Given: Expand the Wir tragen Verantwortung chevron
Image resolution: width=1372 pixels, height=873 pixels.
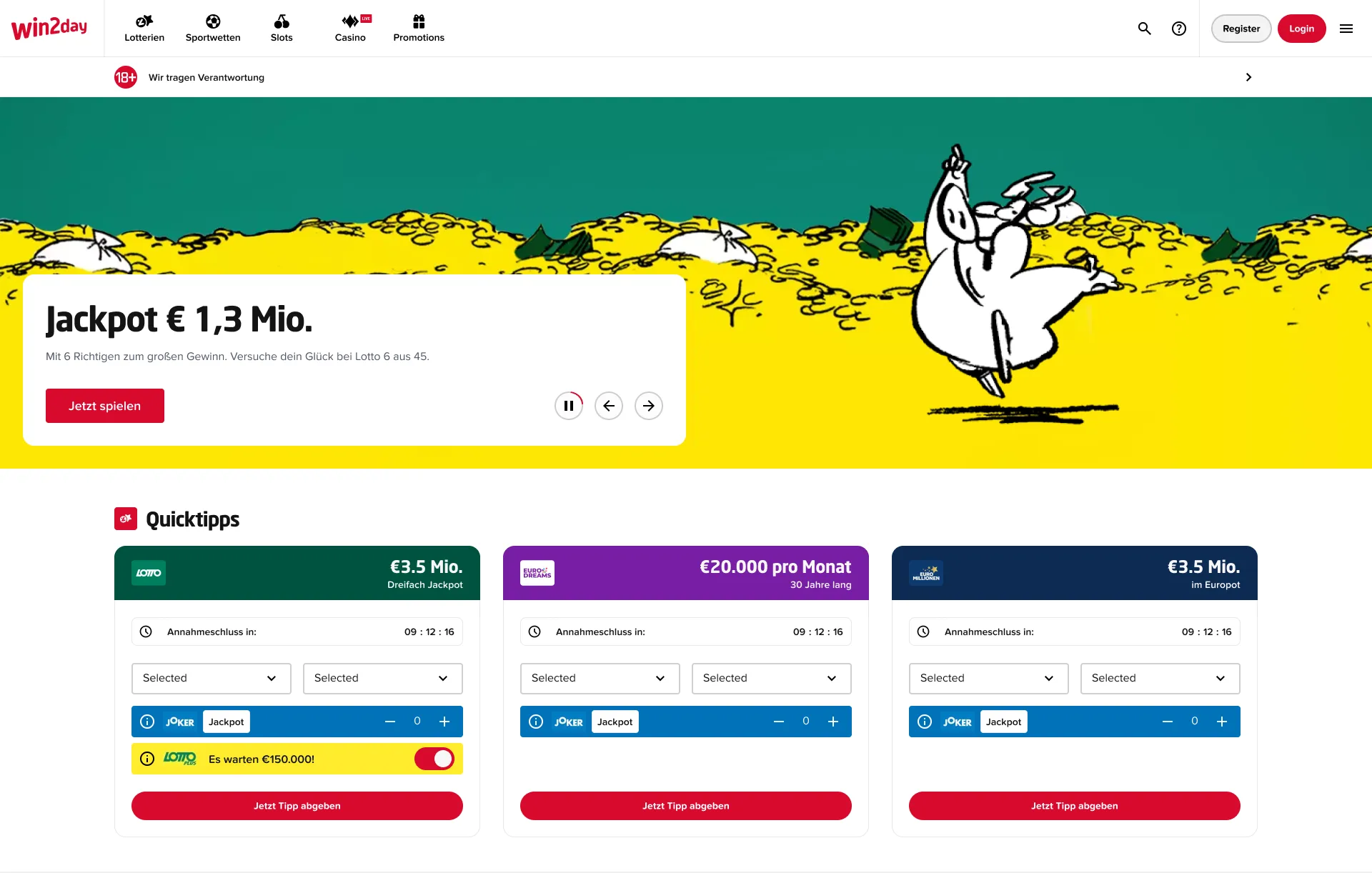Looking at the screenshot, I should click(1248, 77).
